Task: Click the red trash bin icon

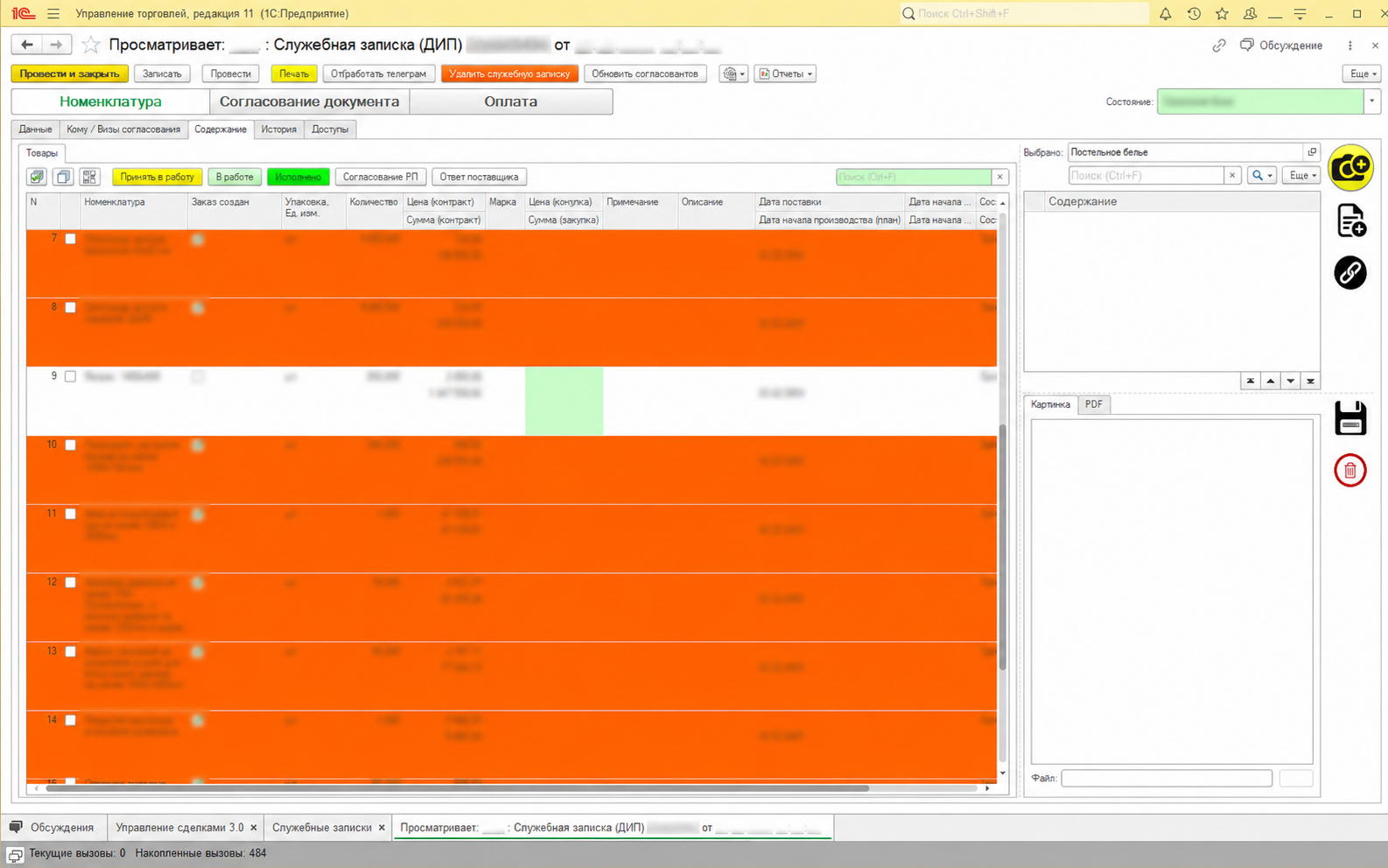Action: tap(1350, 471)
